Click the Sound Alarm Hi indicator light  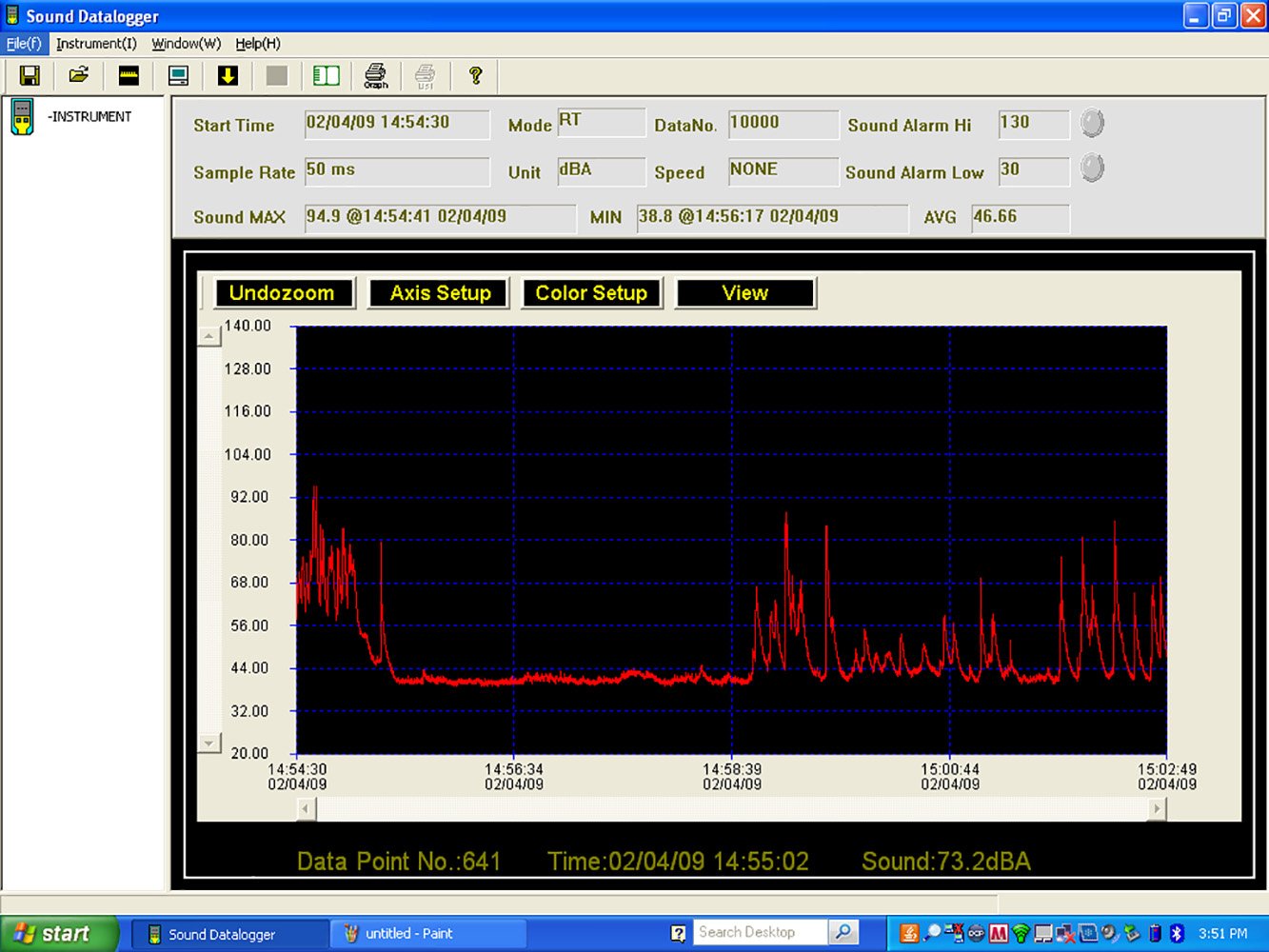point(1092,123)
